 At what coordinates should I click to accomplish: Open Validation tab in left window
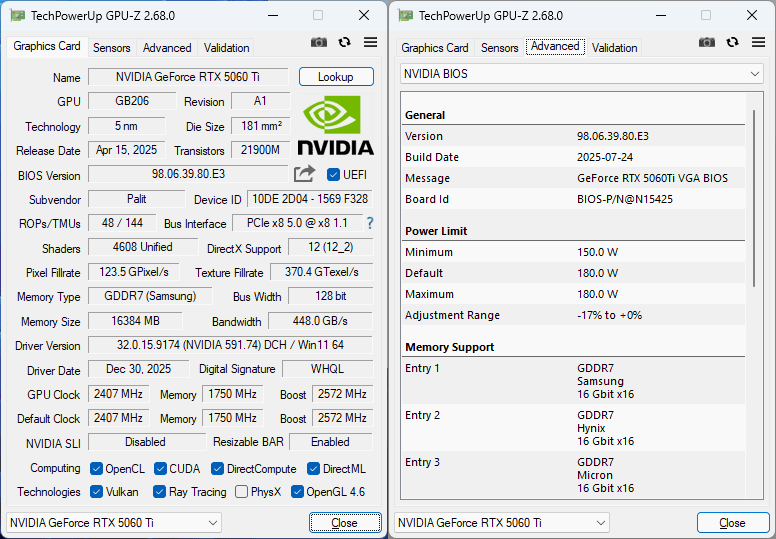226,48
